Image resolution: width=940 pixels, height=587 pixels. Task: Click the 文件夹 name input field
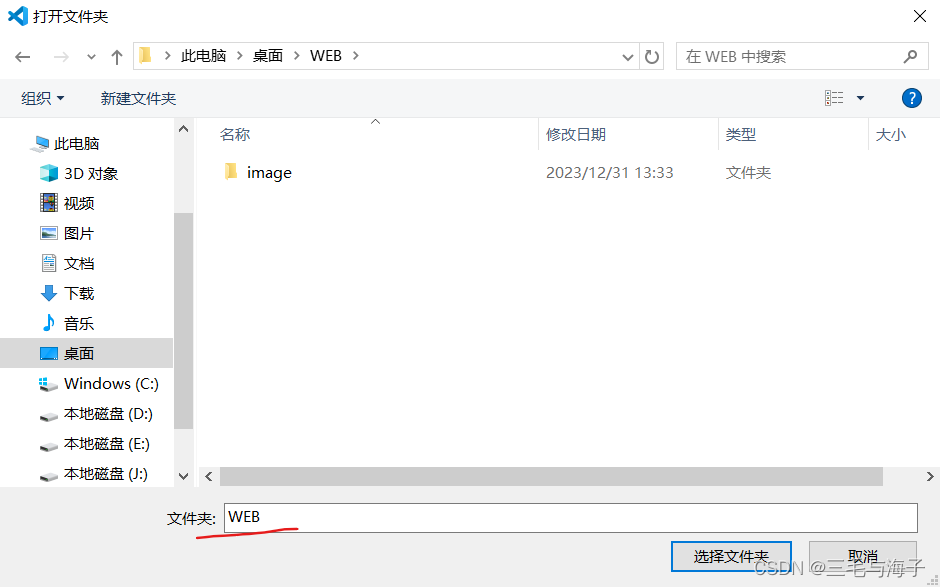571,517
